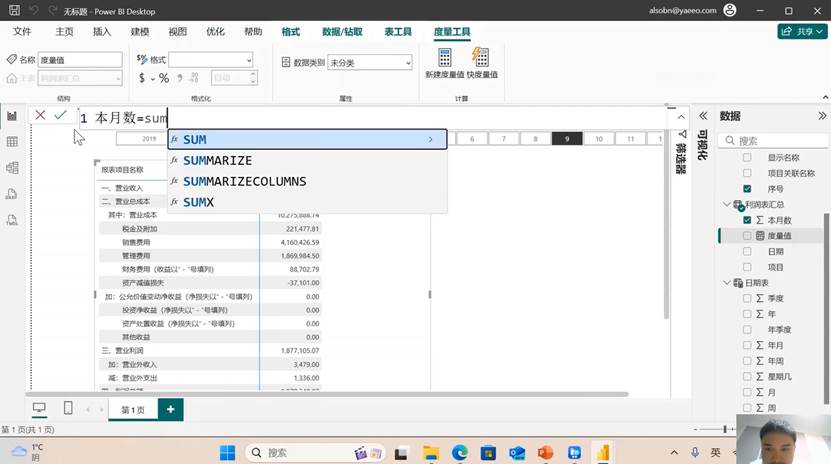The width and height of the screenshot is (831, 464).
Task: Click the Quick measure icon
Action: (481, 57)
